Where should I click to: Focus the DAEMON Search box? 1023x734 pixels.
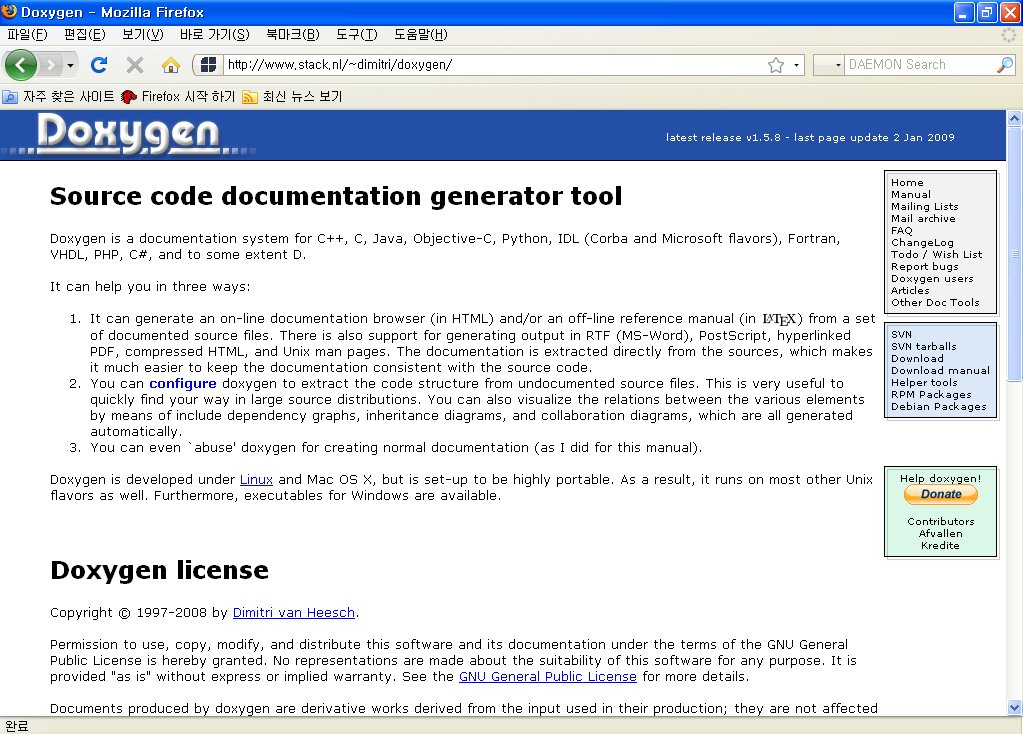[920, 65]
